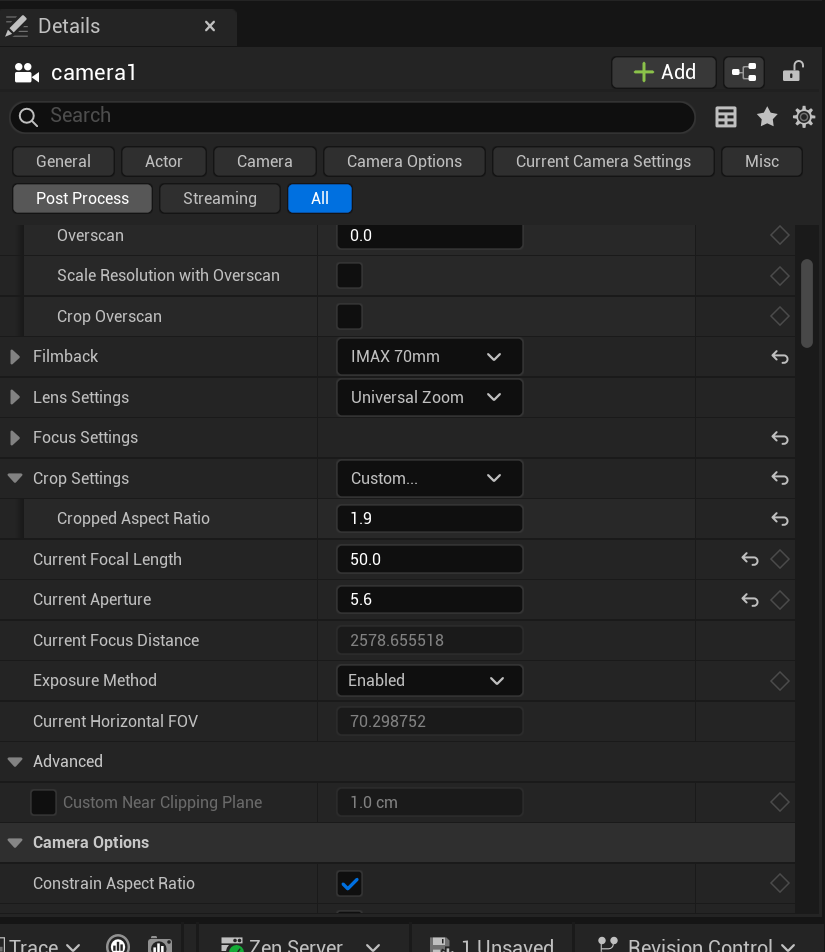825x952 pixels.
Task: Open the Trace dropdown in status bar
Action: coord(41,945)
